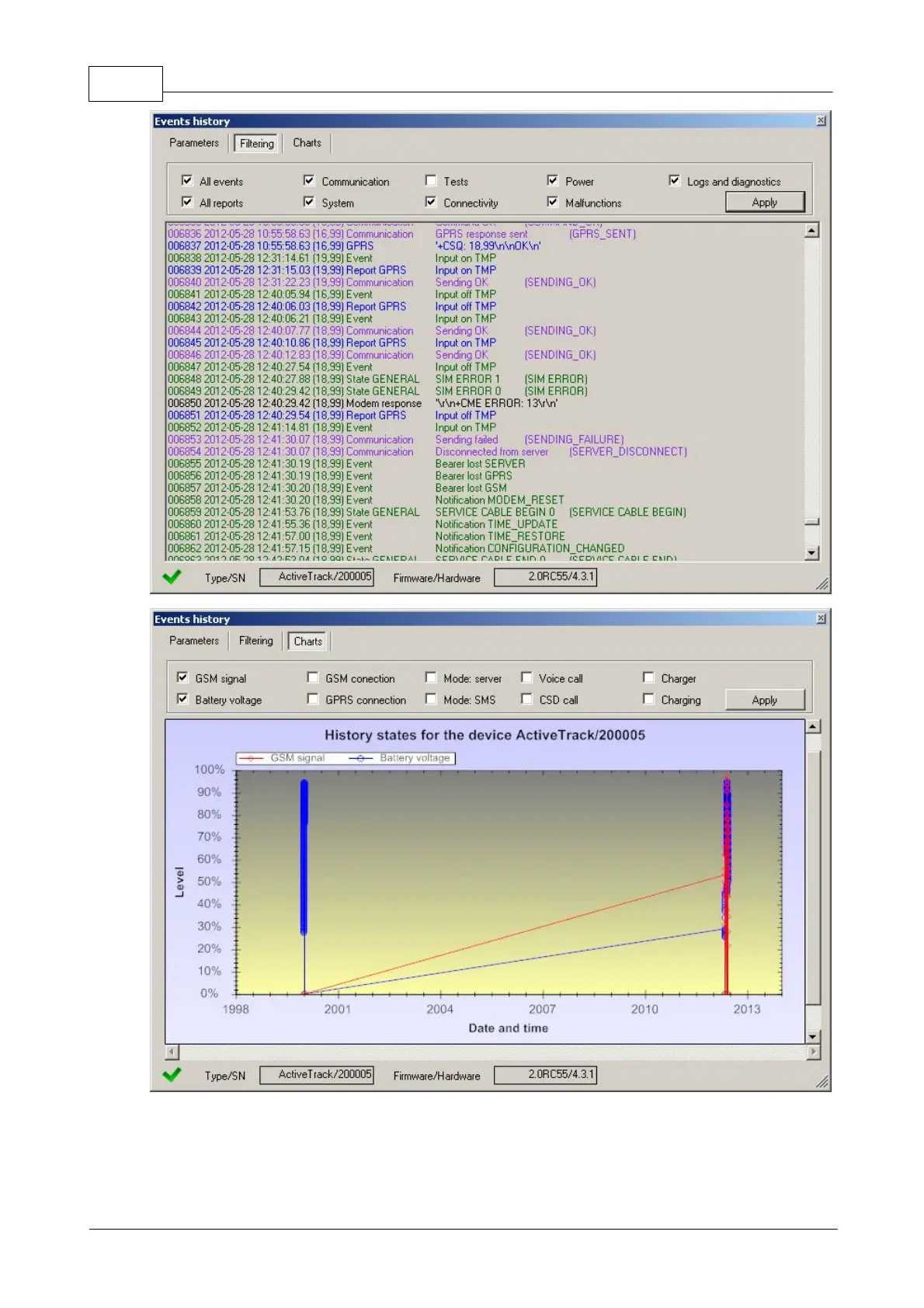
Task: Click resize grip of the Filtering window
Action: click(822, 583)
